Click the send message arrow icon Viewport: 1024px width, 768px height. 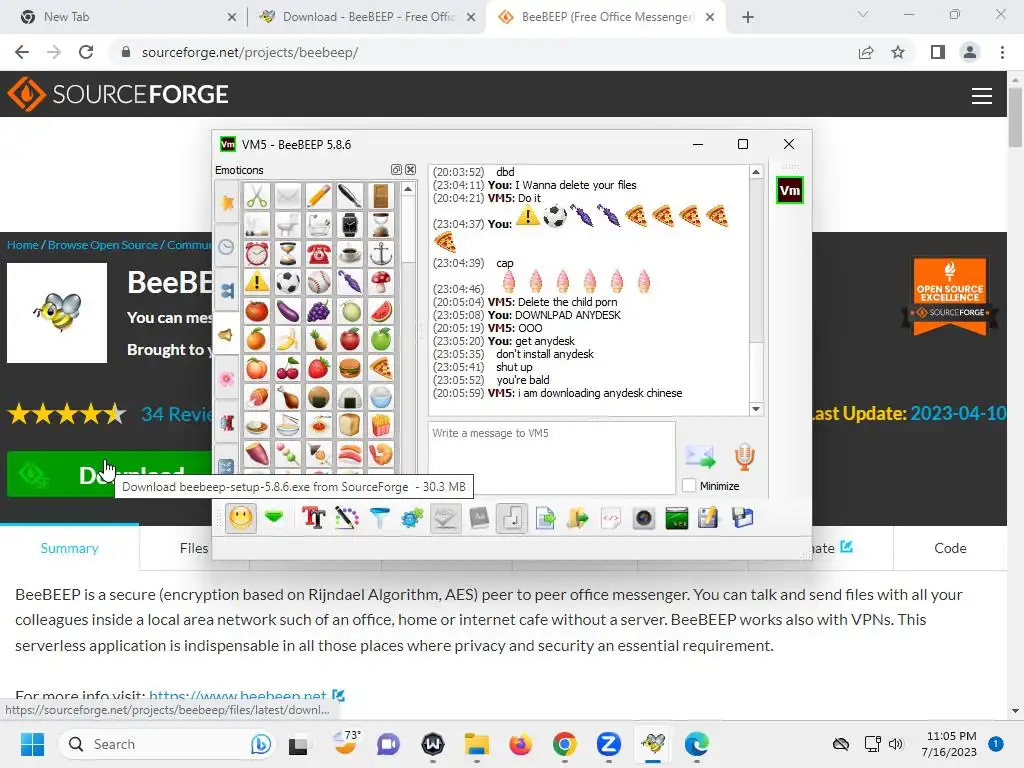[700, 456]
